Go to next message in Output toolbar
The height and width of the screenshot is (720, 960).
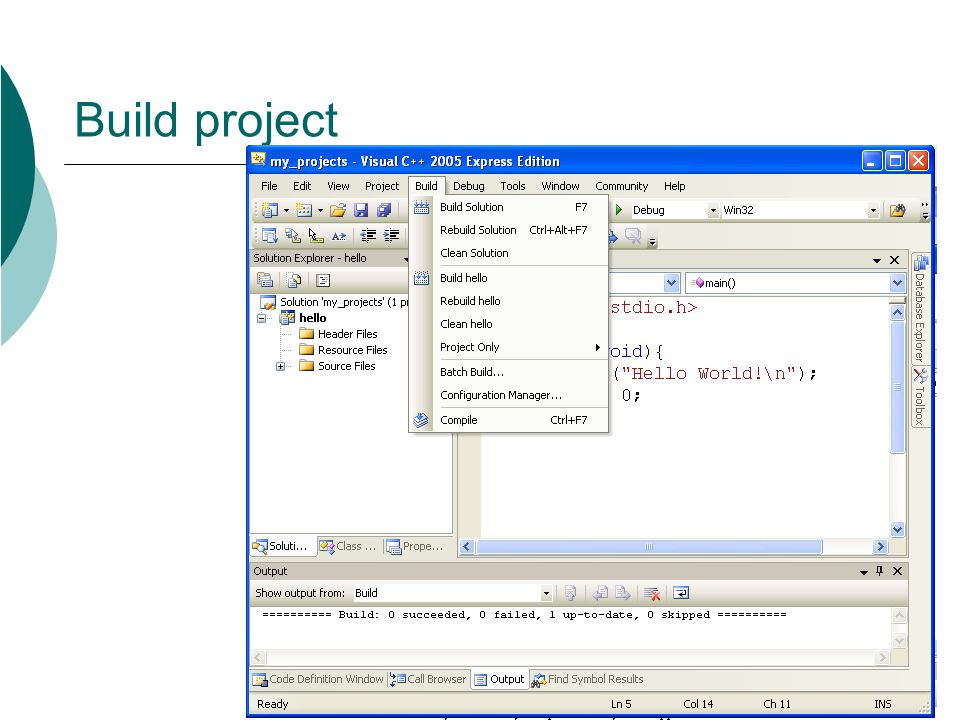623,593
